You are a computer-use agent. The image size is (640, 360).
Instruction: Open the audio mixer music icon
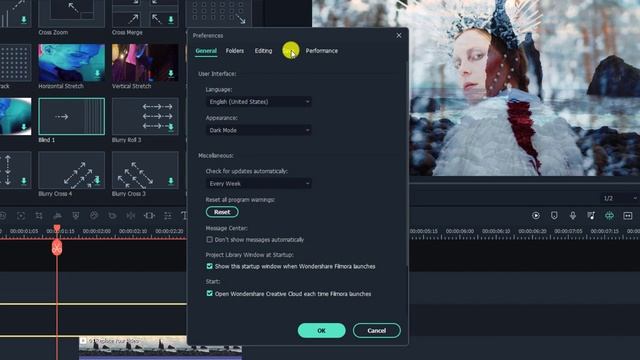point(591,216)
